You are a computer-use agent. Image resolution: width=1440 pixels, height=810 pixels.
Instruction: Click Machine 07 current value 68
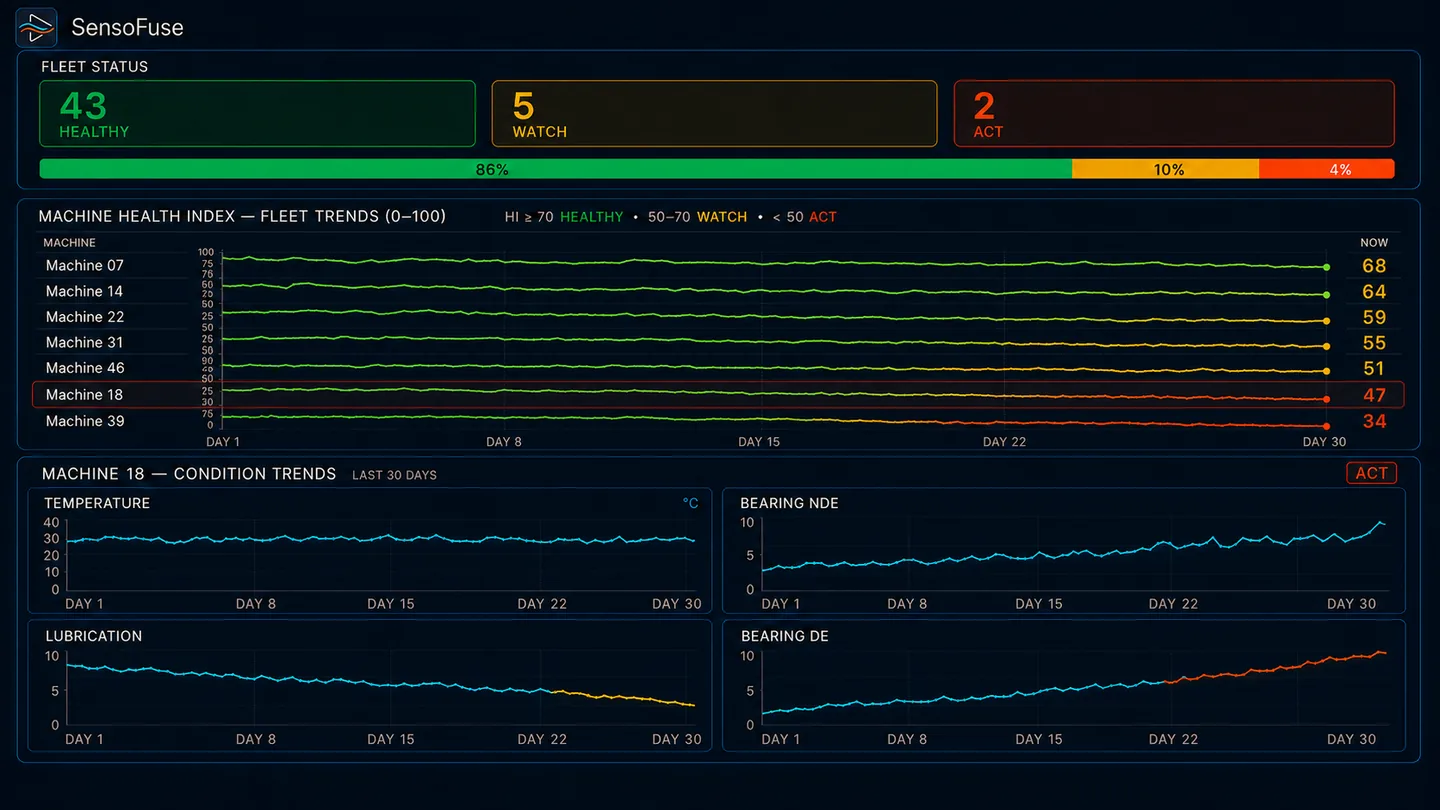(1374, 266)
